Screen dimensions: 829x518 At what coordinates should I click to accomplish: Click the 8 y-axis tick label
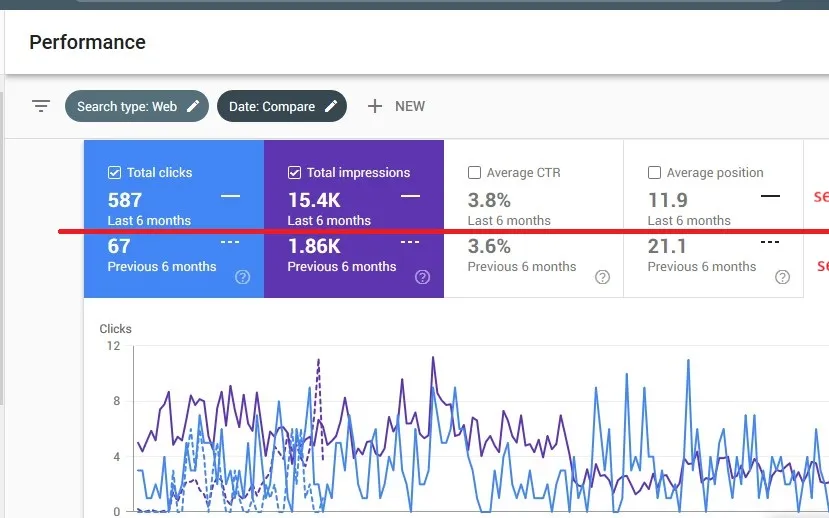[116, 401]
